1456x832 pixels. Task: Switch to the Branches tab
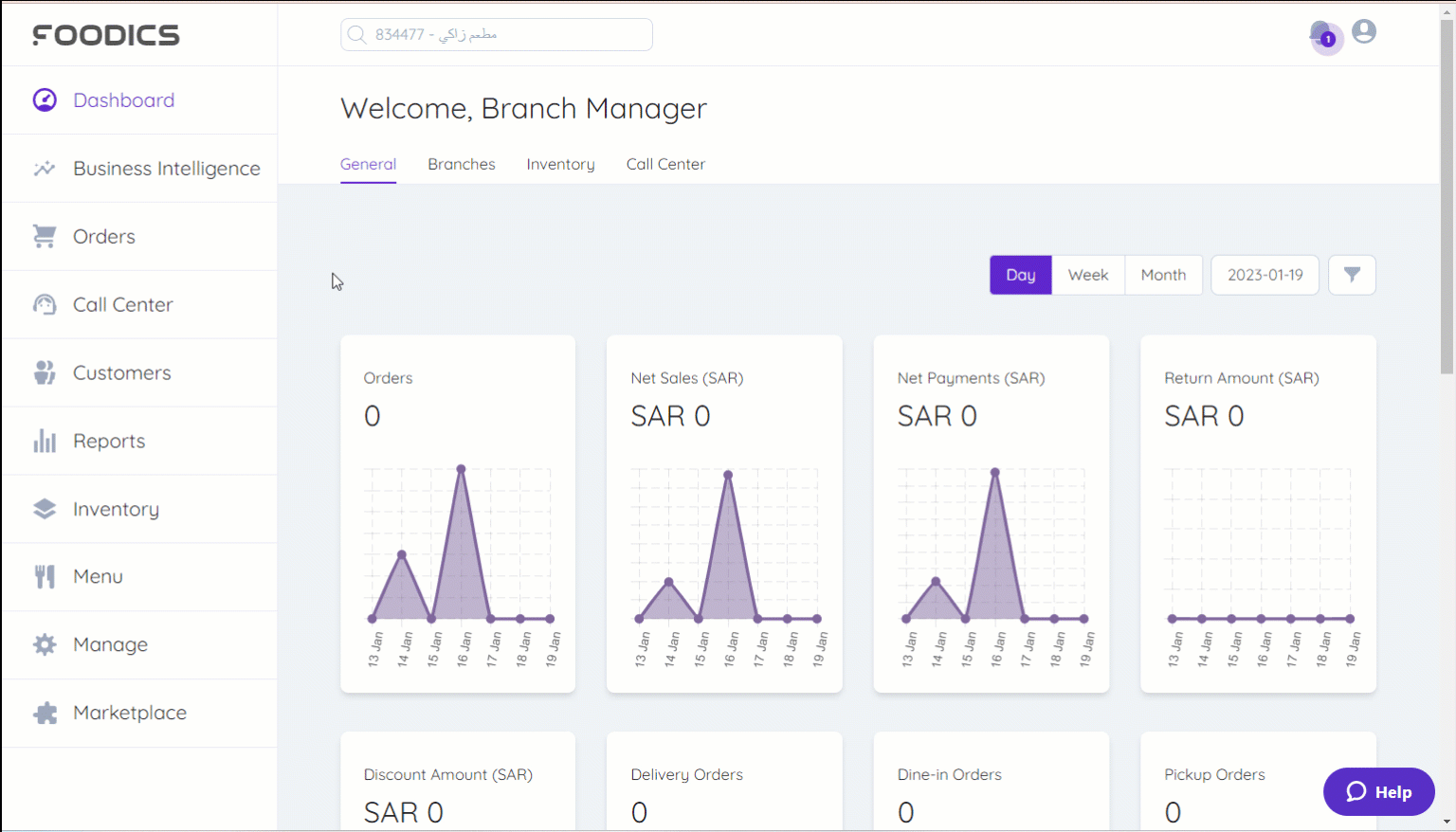coord(461,164)
